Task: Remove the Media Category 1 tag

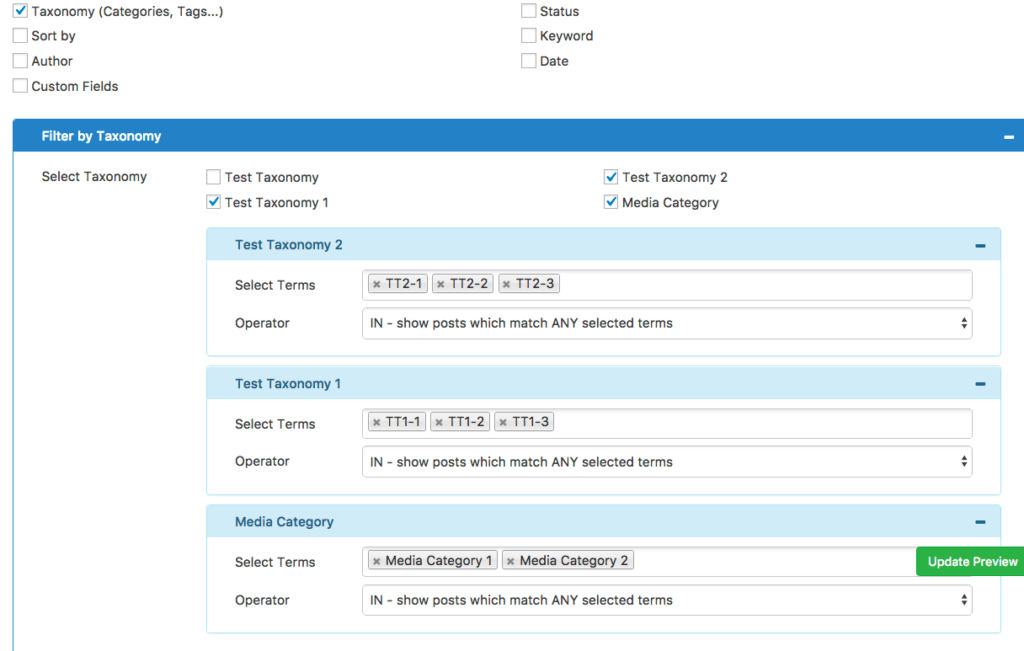Action: click(x=377, y=561)
